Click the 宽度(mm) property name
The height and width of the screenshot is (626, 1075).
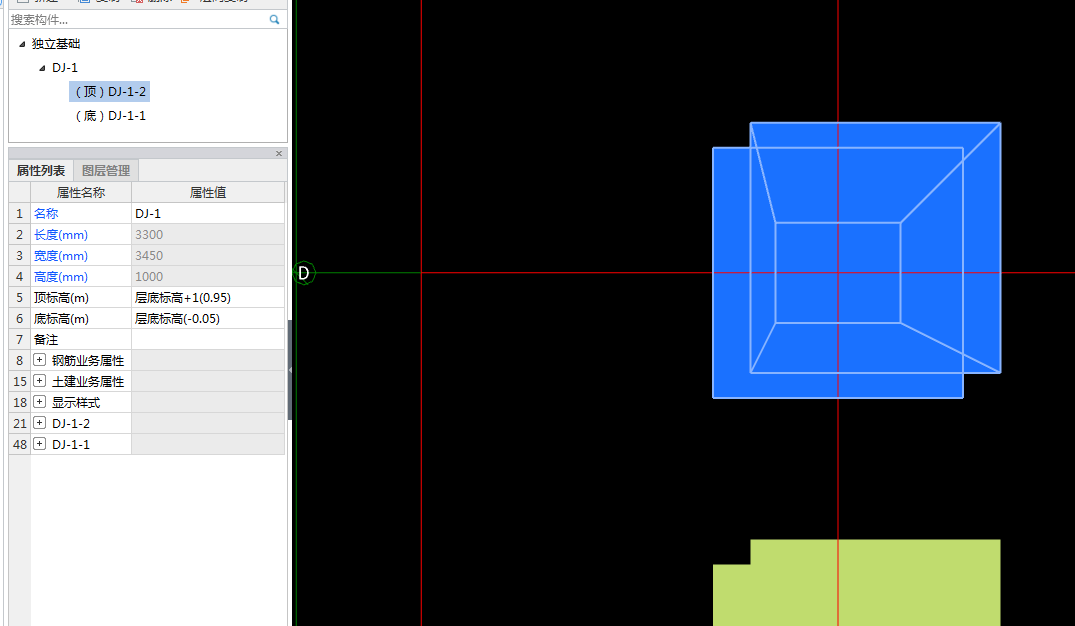[61, 256]
